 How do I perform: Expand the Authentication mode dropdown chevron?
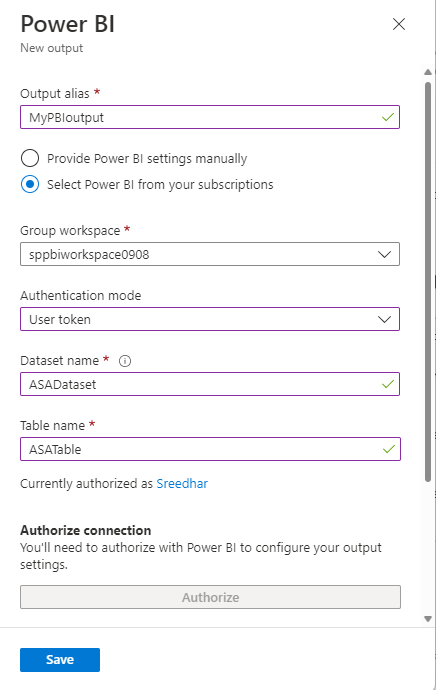pyautogui.click(x=384, y=319)
